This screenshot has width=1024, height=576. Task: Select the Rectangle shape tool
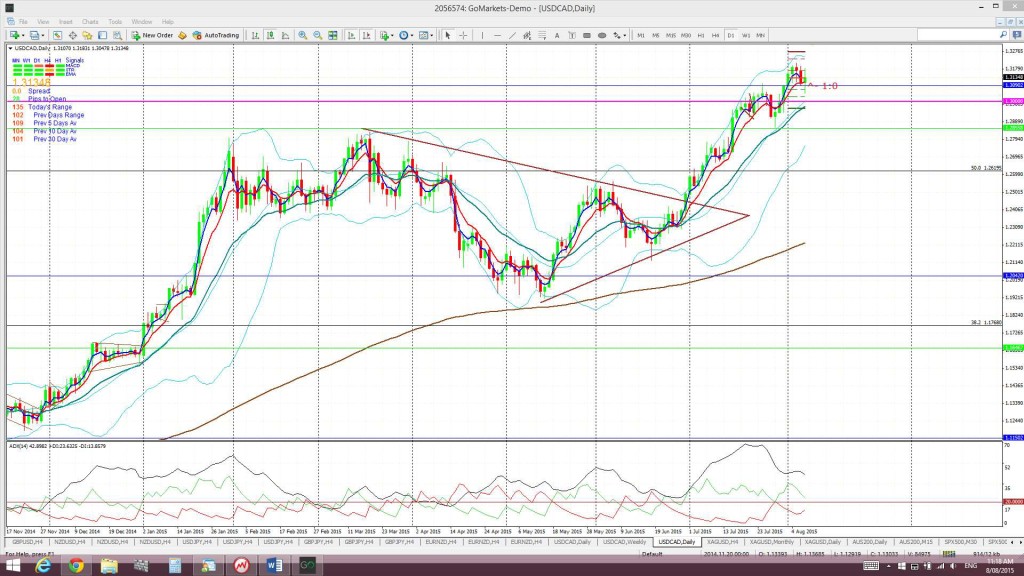pyautogui.click(x=587, y=35)
